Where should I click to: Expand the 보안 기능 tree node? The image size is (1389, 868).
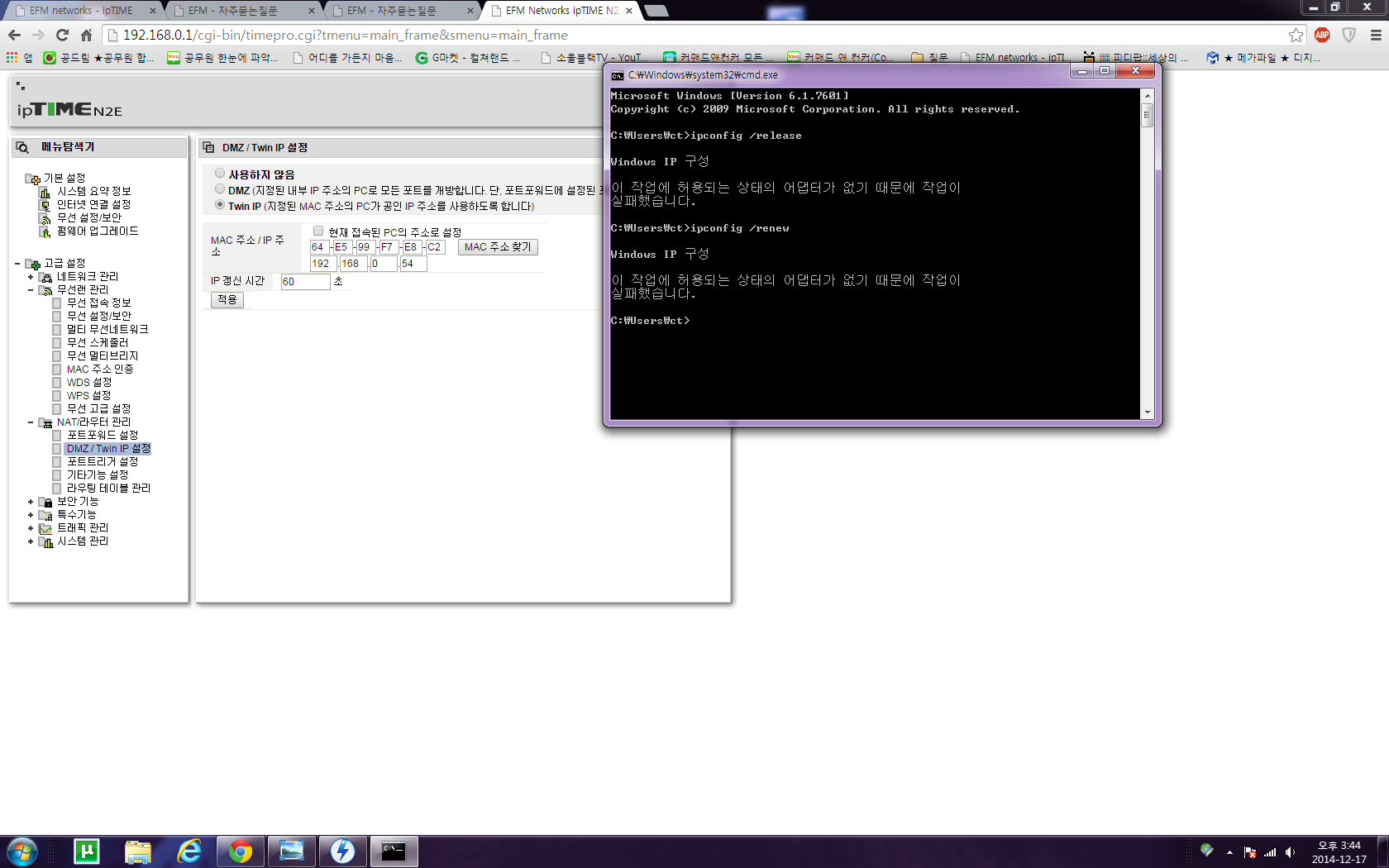(x=31, y=502)
